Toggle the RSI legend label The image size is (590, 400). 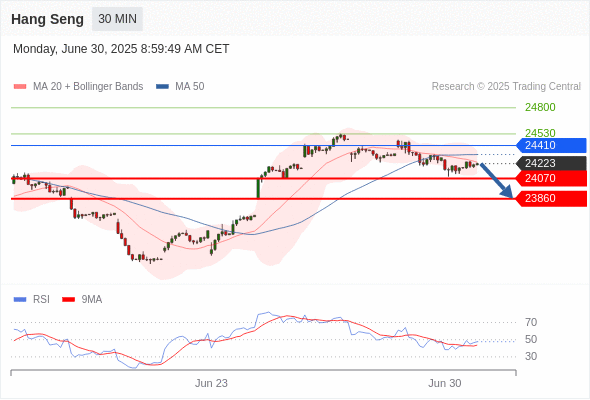(x=41, y=300)
